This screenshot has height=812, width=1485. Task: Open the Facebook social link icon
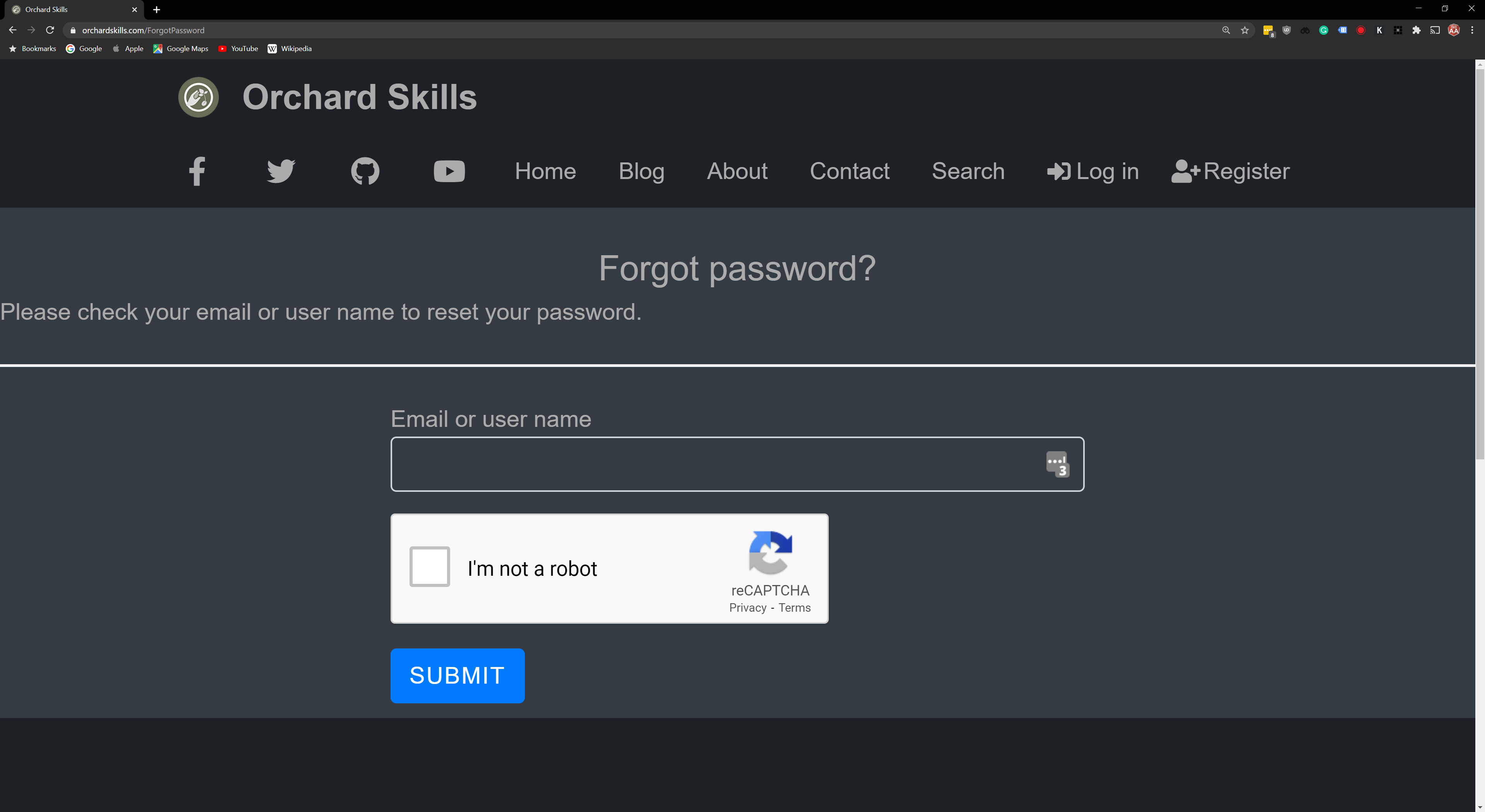tap(197, 171)
